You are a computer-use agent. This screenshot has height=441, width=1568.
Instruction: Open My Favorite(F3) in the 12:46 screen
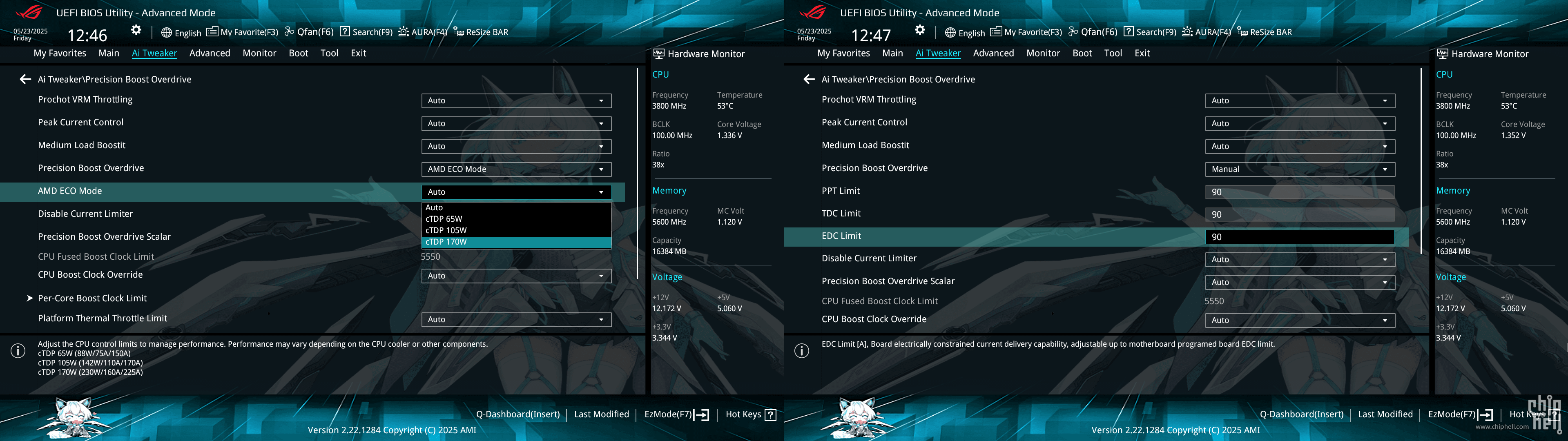(242, 32)
